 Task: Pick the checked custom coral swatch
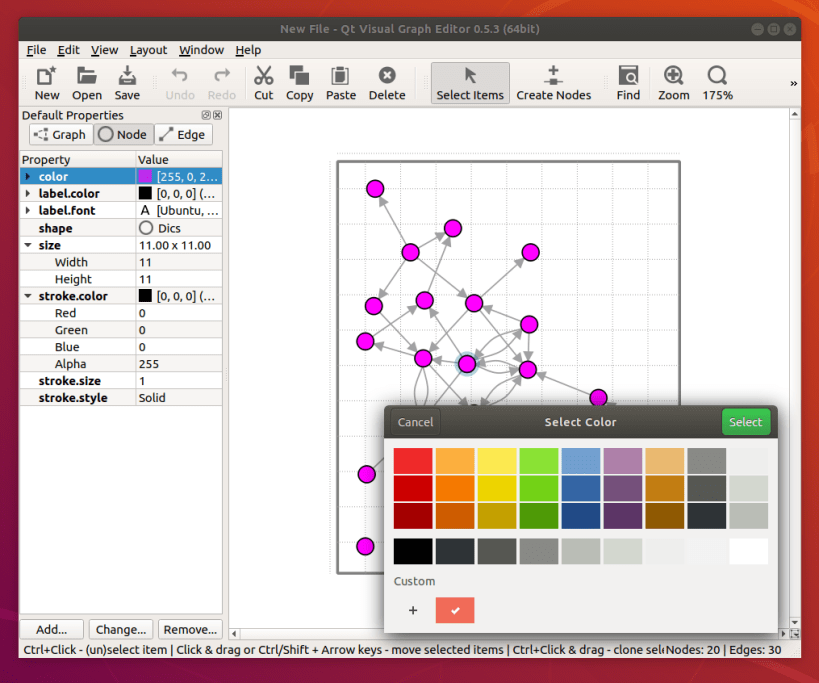pos(455,610)
